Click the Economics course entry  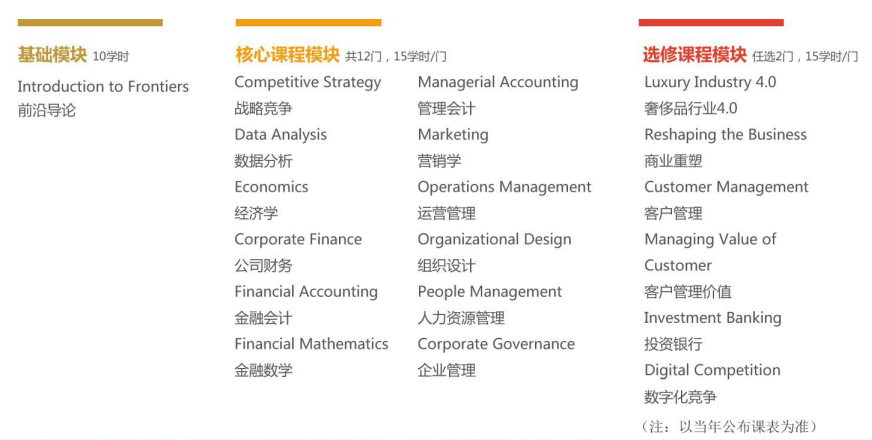click(x=271, y=187)
